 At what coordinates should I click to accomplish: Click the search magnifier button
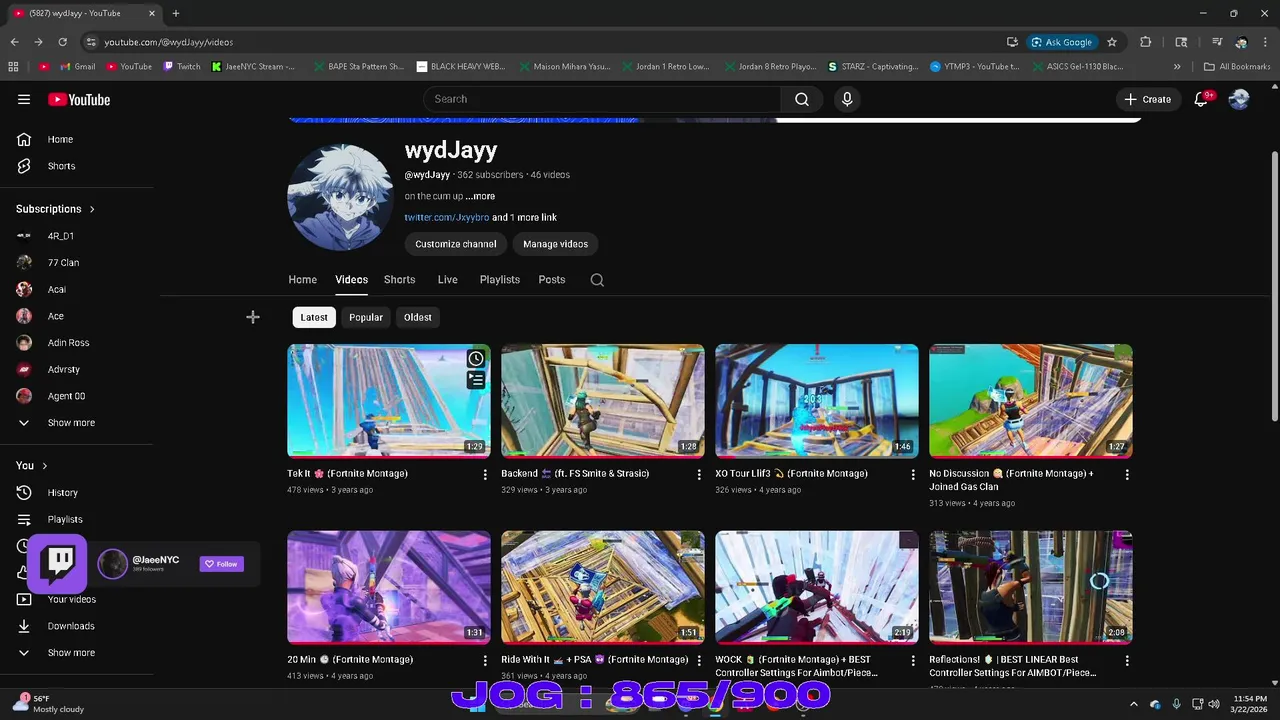pyautogui.click(x=802, y=99)
